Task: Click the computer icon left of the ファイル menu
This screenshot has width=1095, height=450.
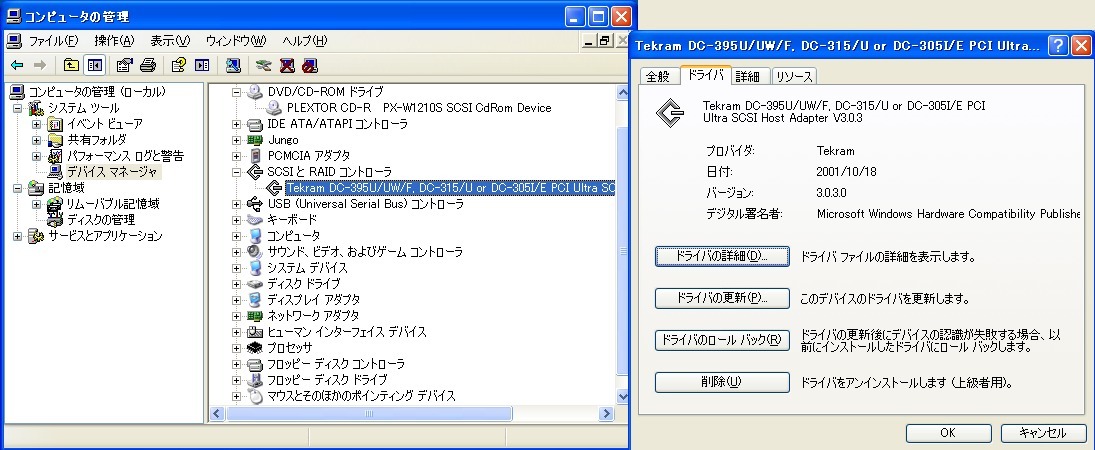Action: (14, 41)
